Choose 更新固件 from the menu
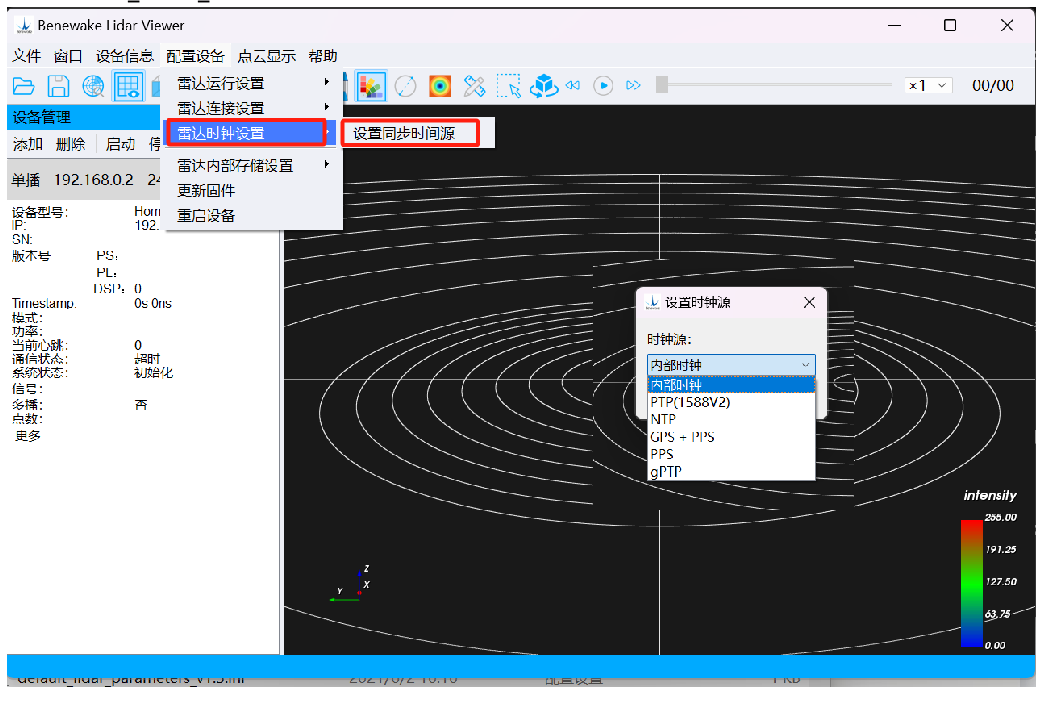 252,190
